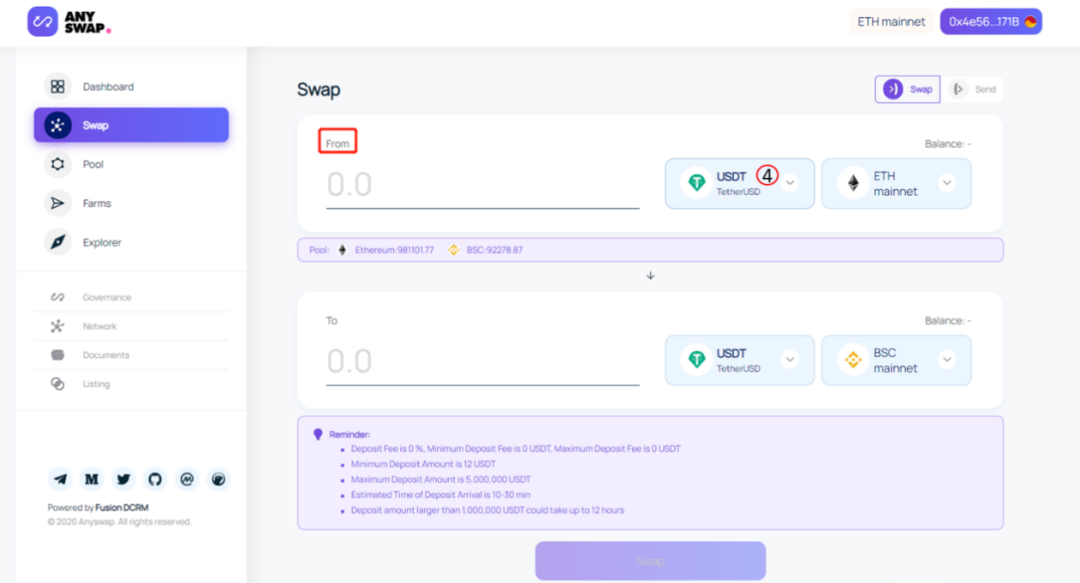Click the Dashboard grid icon
Viewport: 1080px width, 583px height.
(58, 86)
